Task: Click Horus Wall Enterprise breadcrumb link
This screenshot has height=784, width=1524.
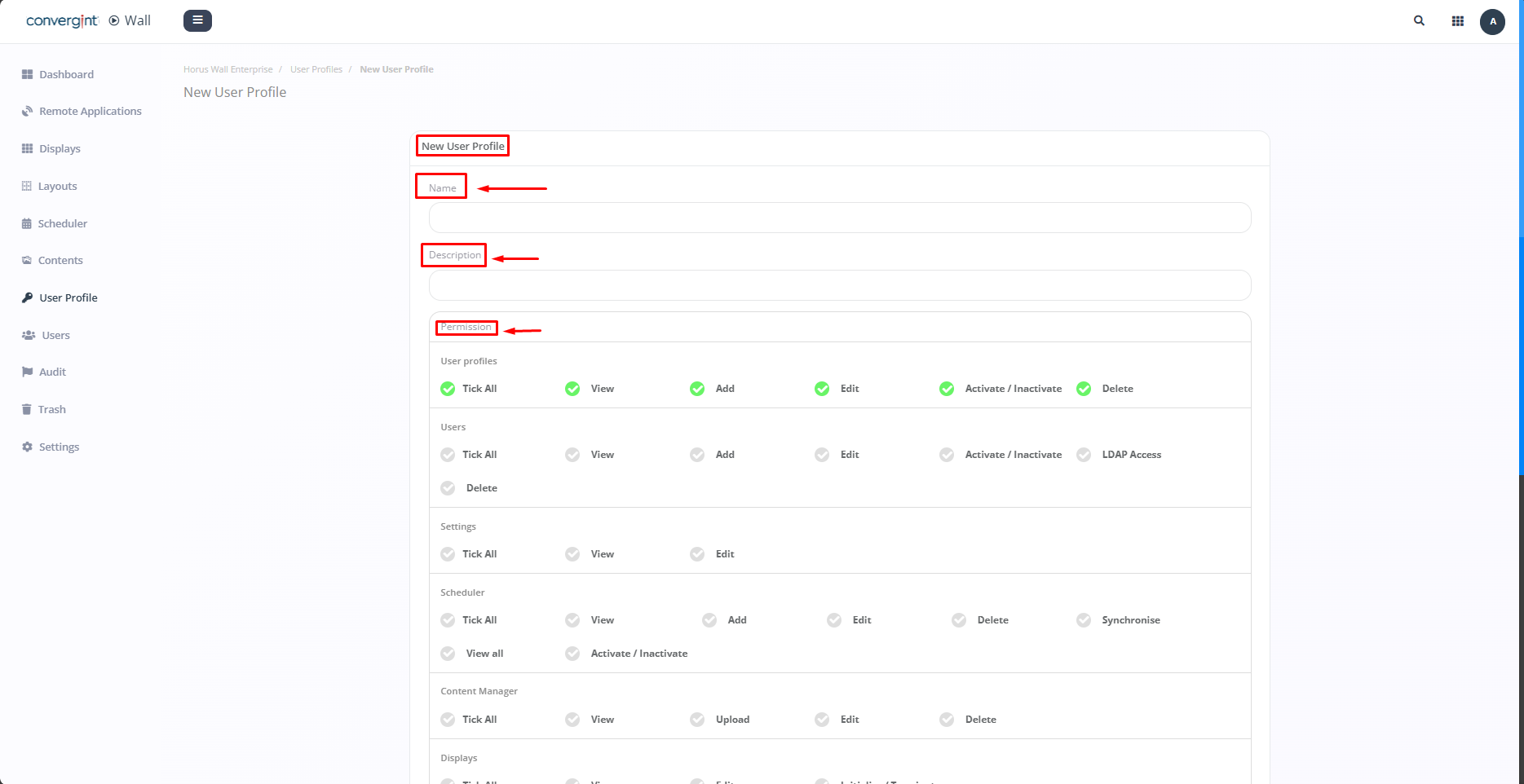Action: [227, 69]
